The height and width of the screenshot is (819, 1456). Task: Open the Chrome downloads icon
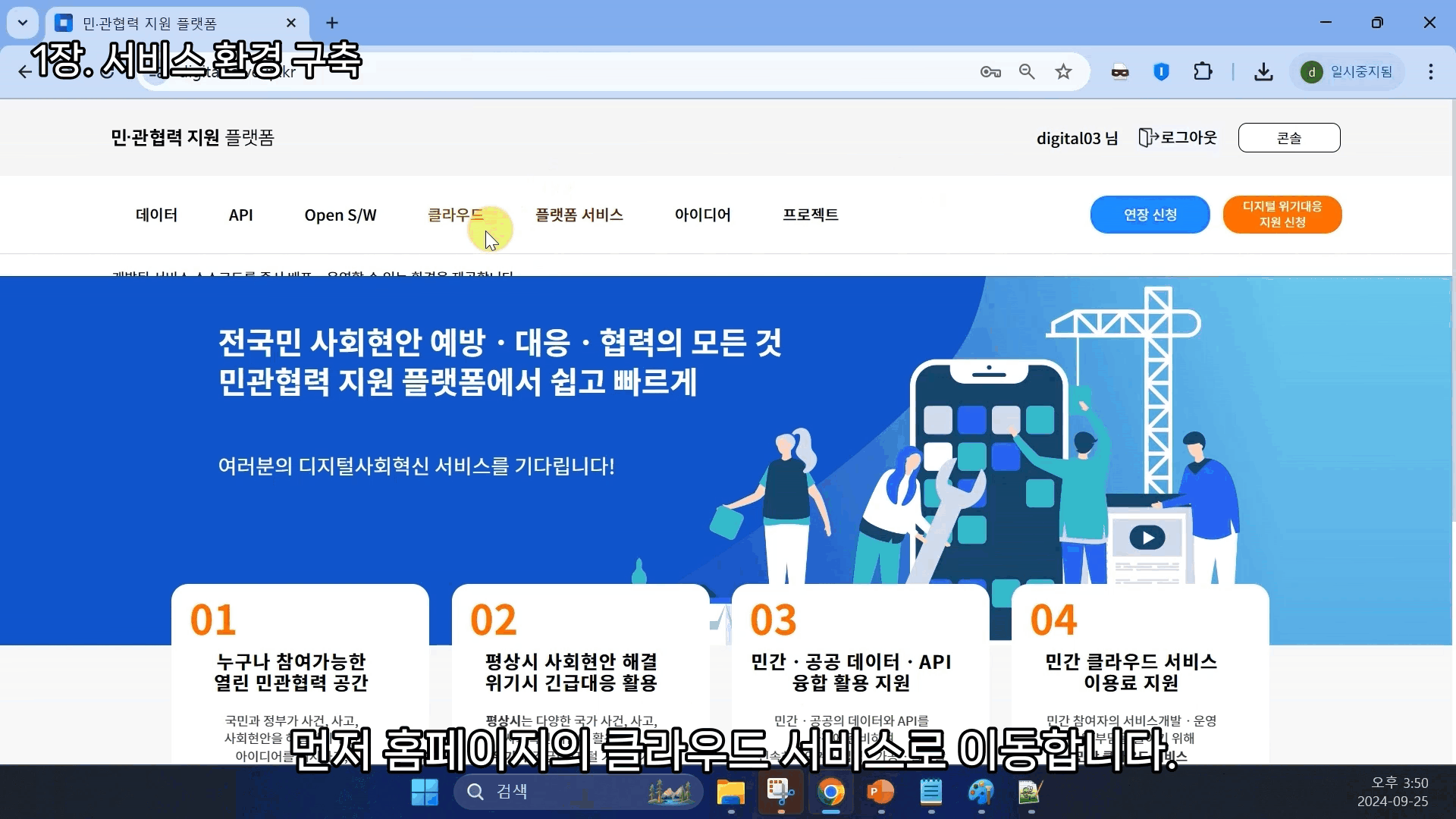coord(1263,72)
